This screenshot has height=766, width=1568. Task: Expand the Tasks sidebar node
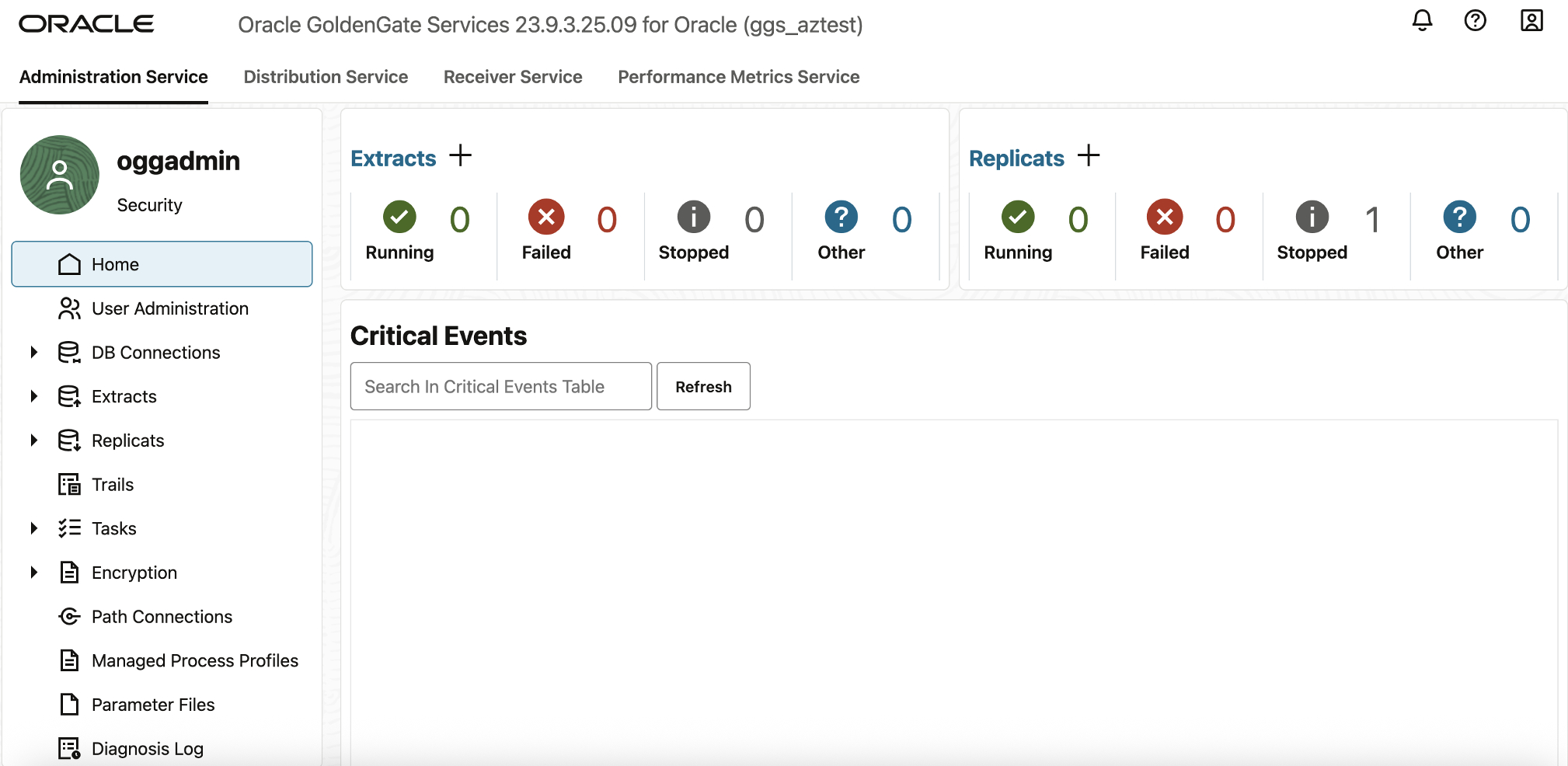coord(34,528)
